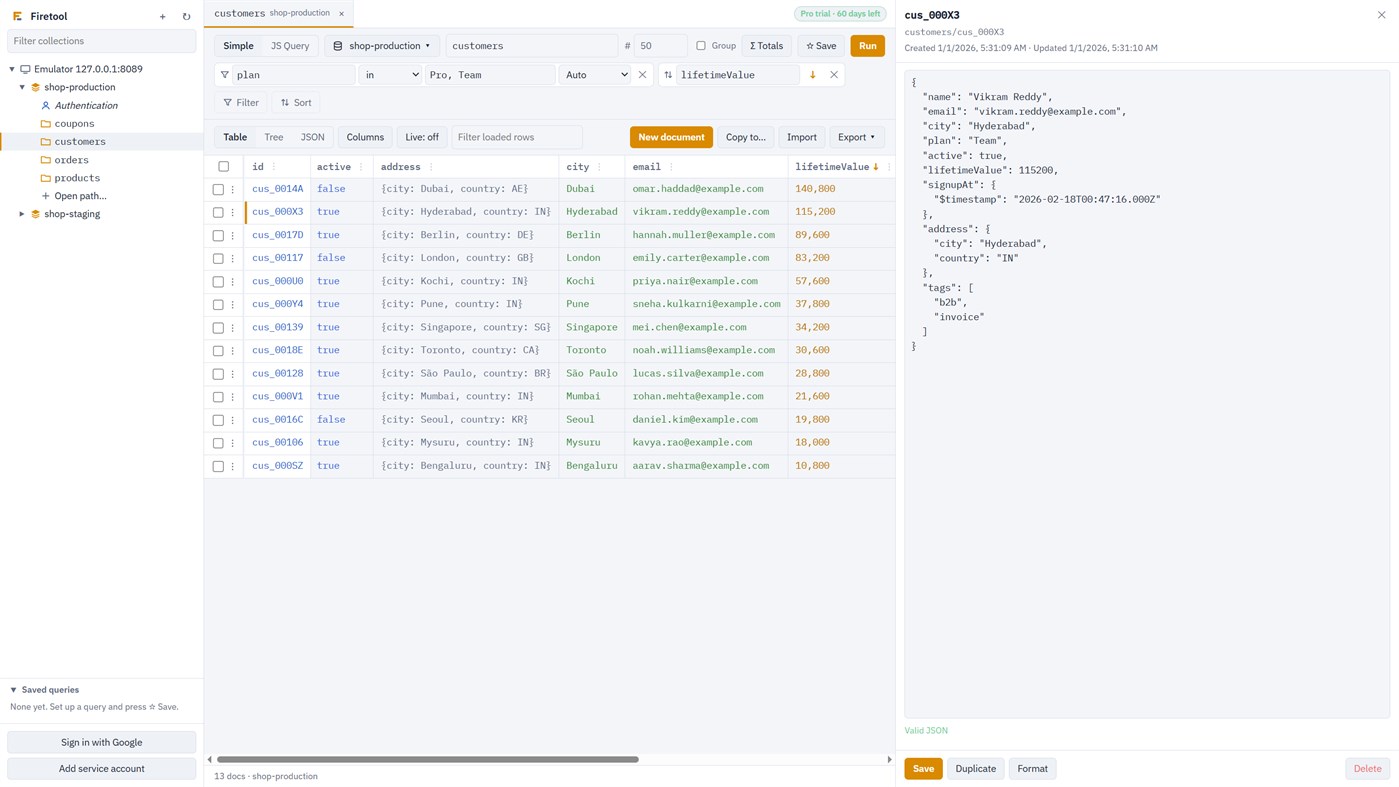Collapse the Emulator 127.0.0.1:8089 node

coord(12,69)
